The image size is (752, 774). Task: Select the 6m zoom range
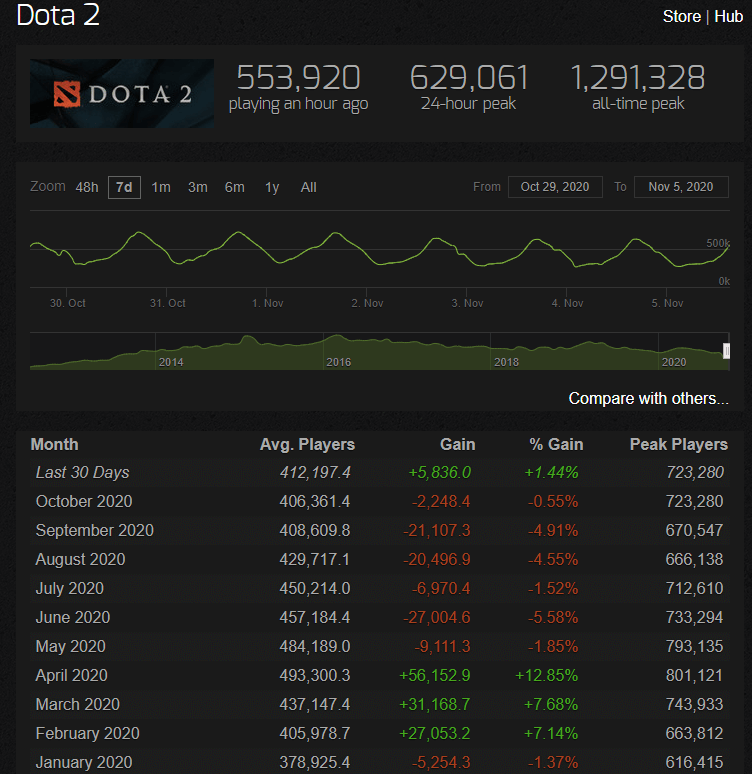tap(235, 188)
